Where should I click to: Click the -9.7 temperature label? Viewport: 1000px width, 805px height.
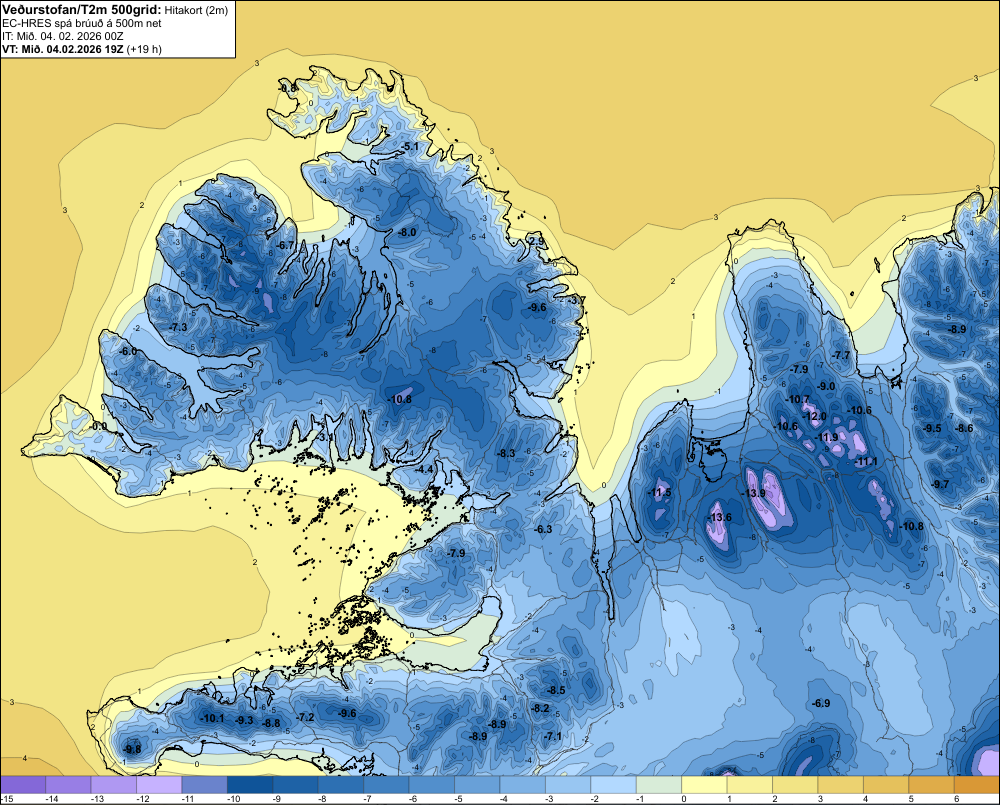point(940,485)
